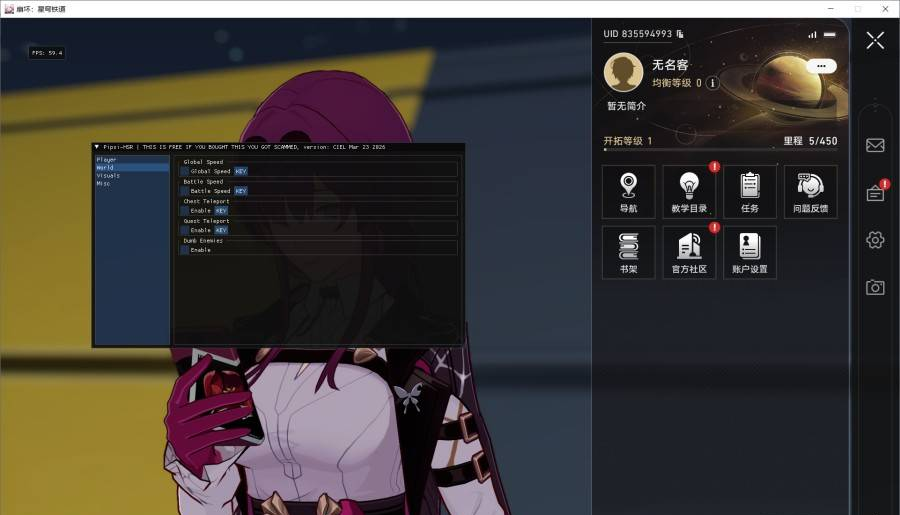Collapse the Pipsi-HSR window with triangle
Image resolution: width=900 pixels, height=515 pixels.
pyautogui.click(x=96, y=147)
